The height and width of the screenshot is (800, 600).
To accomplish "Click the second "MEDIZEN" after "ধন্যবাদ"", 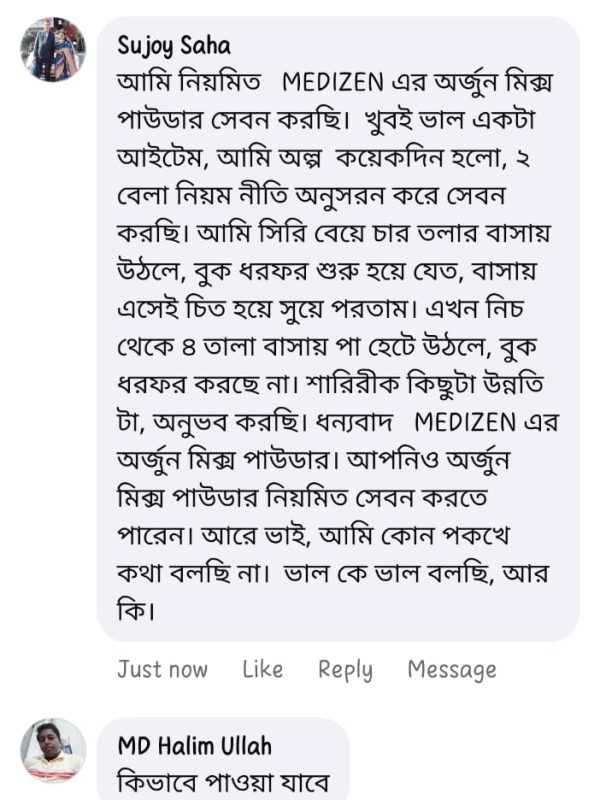I will pyautogui.click(x=464, y=422).
